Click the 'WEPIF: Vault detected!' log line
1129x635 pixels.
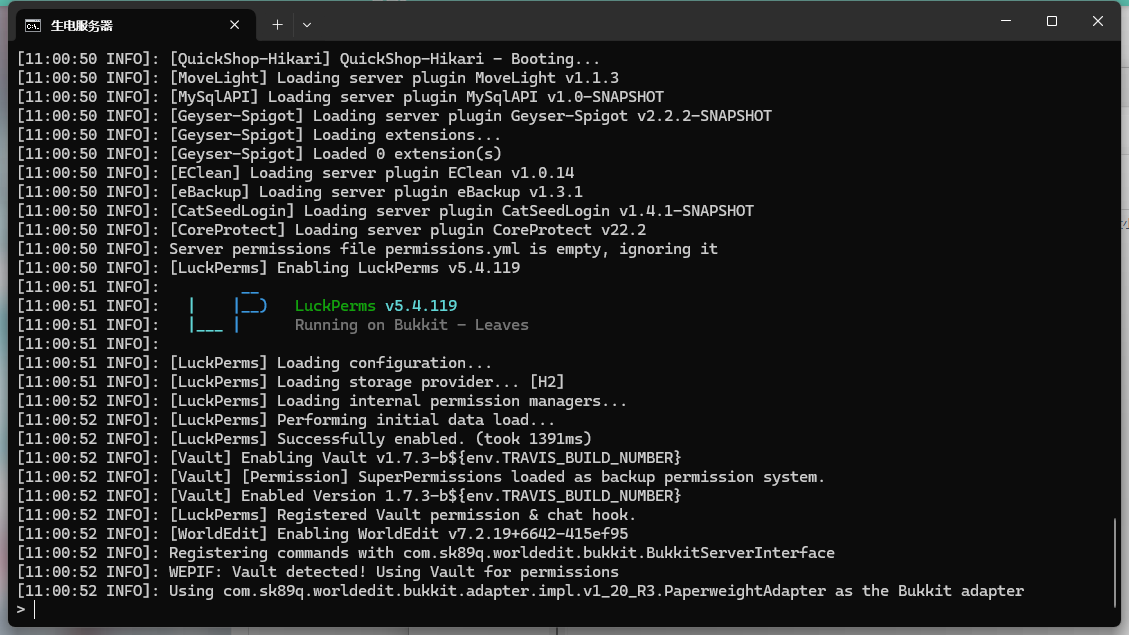click(318, 572)
